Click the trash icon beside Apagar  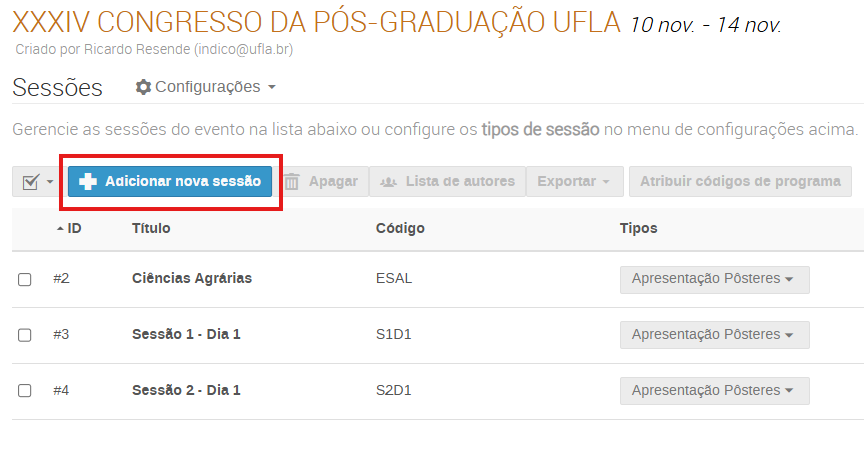[292, 181]
